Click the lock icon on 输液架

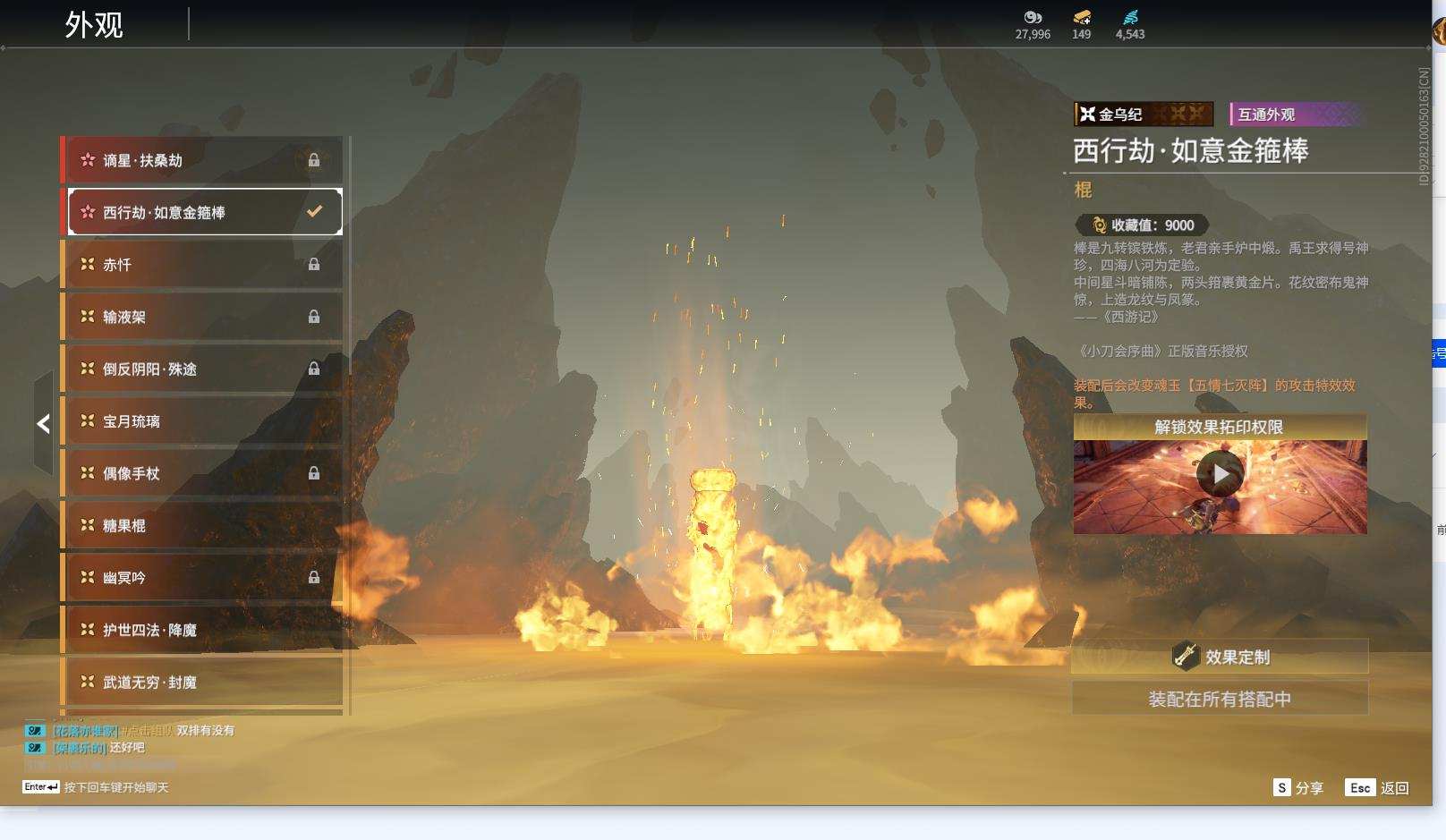point(314,317)
